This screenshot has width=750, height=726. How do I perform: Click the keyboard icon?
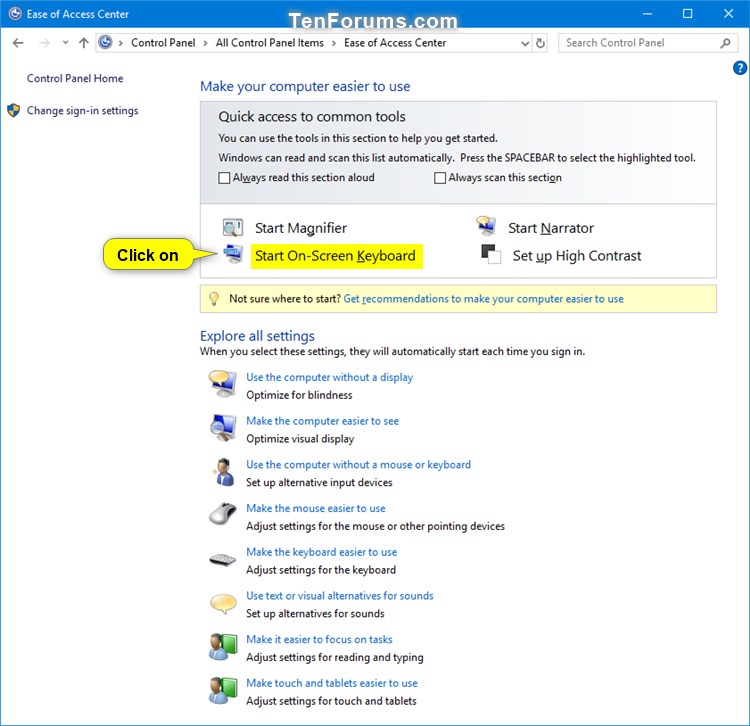pos(222,559)
